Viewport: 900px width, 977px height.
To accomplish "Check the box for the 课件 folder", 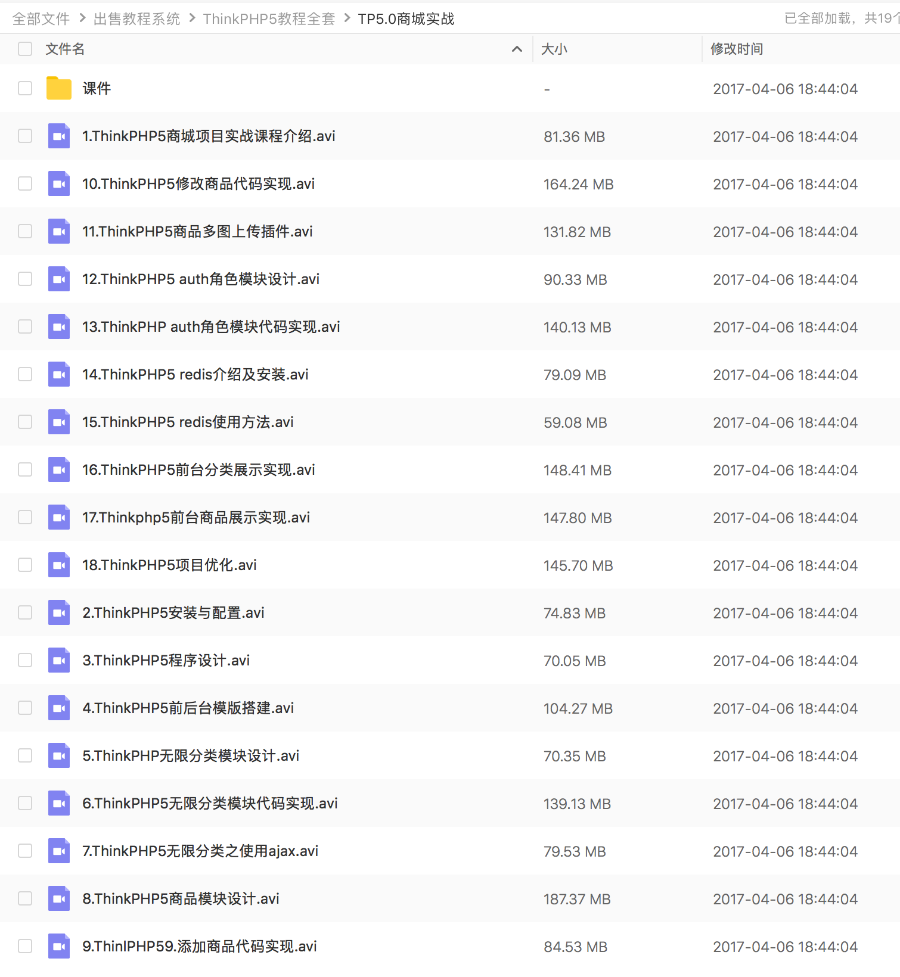I will 25,88.
